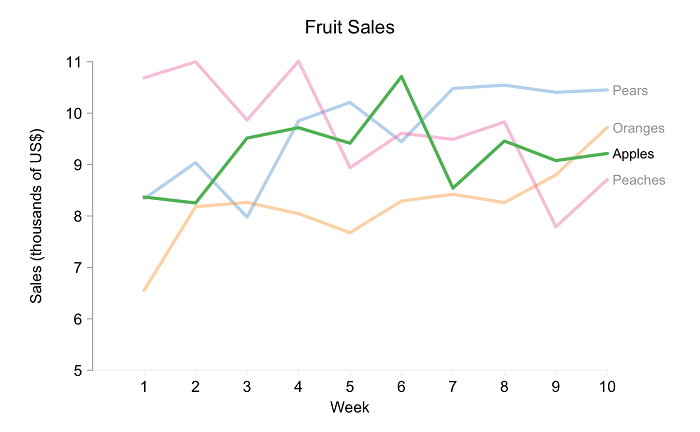
Task: Click the "Week" x-axis title
Action: tap(350, 407)
